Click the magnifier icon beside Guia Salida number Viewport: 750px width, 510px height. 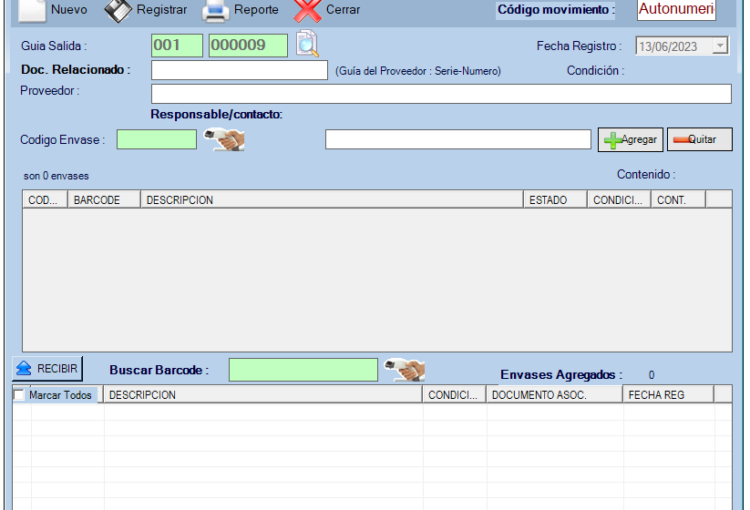coord(308,45)
